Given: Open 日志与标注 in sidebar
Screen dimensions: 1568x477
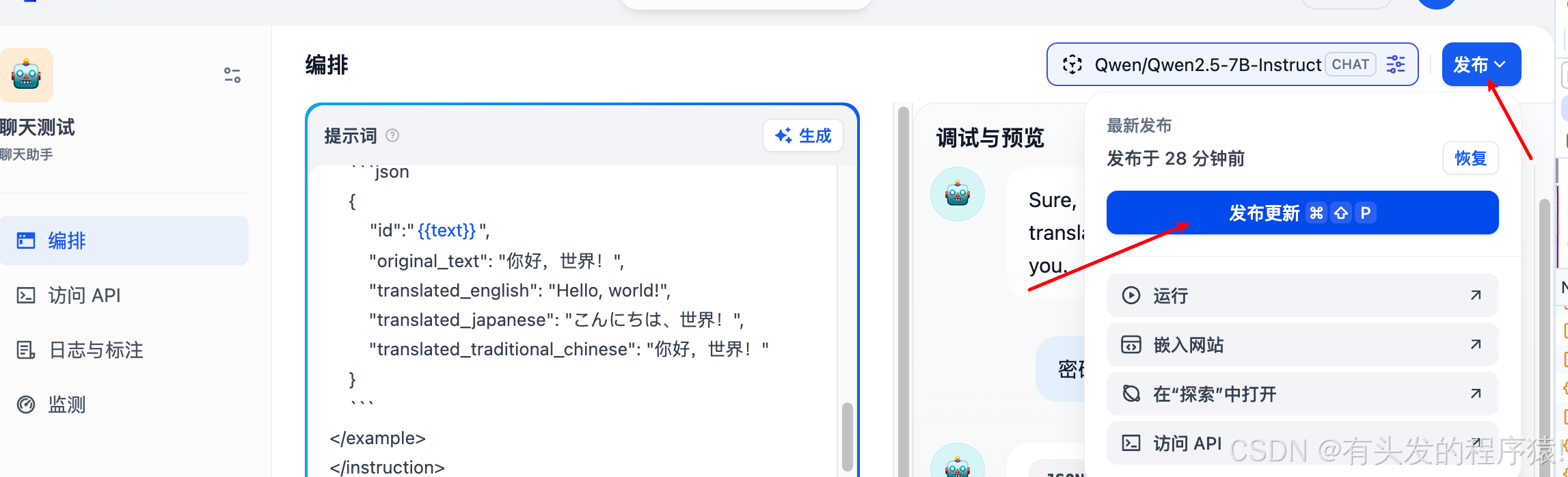Looking at the screenshot, I should [x=124, y=350].
